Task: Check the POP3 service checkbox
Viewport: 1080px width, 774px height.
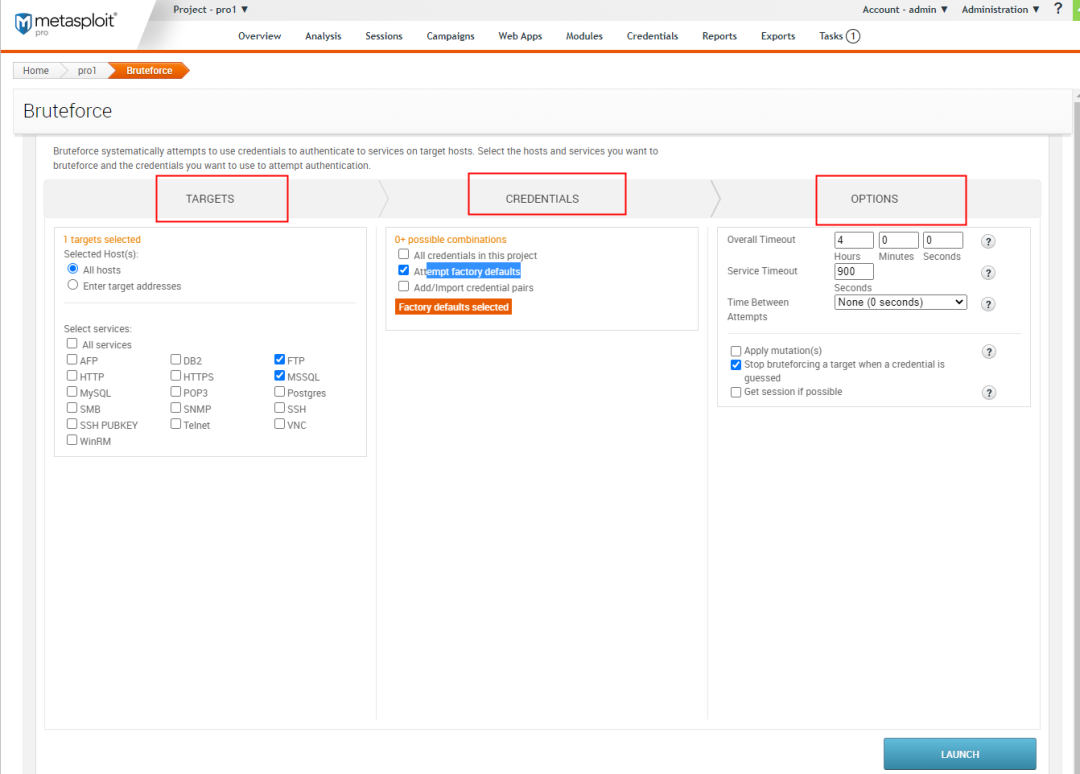Action: 176,391
